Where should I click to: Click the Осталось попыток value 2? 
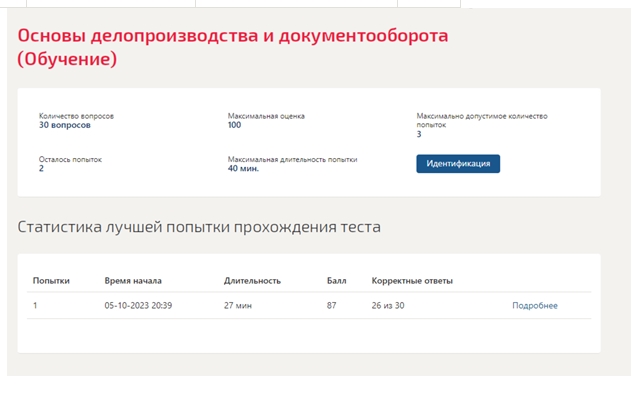(41, 169)
